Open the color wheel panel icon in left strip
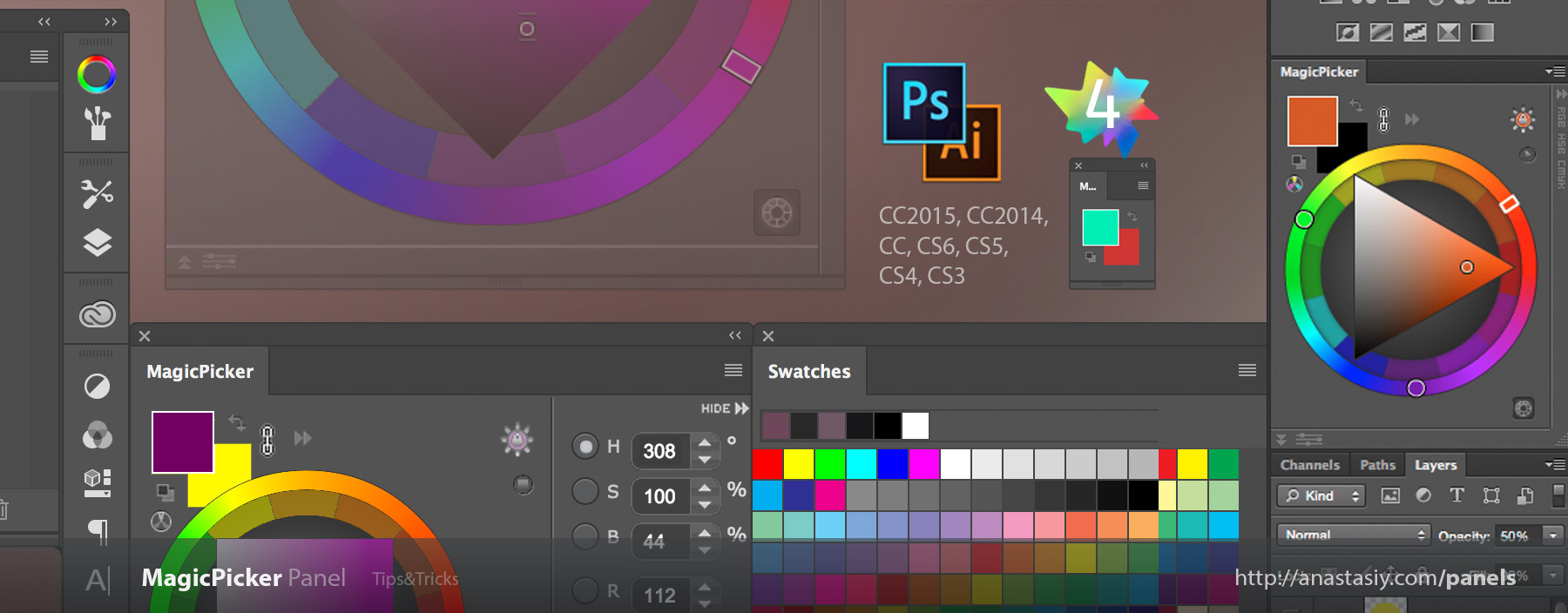This screenshot has height=613, width=1568. 97,75
